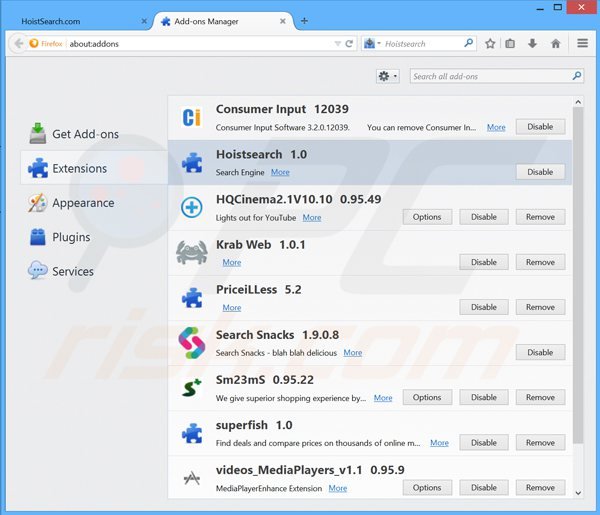600x515 pixels.
Task: Disable the Search Snacks extension
Action: tap(540, 352)
